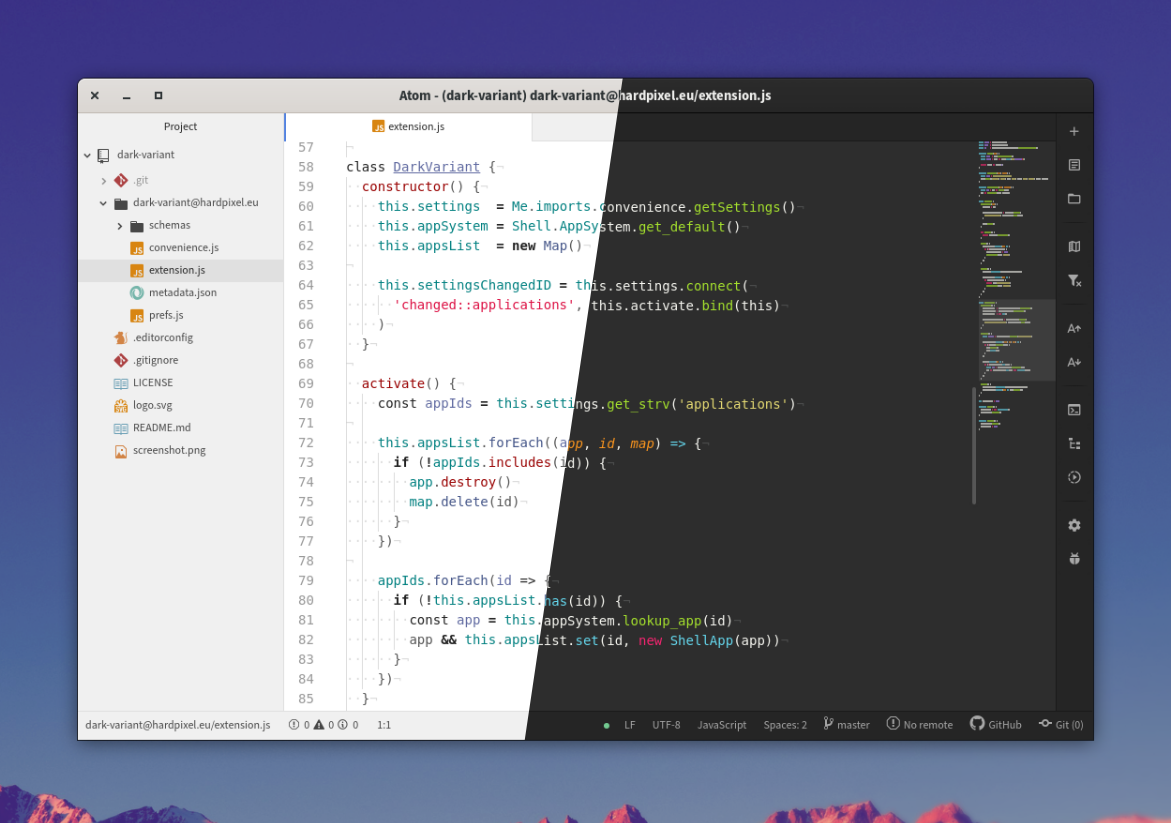Increase font size with A-up icon
This screenshot has height=823, width=1171.
coord(1074,329)
